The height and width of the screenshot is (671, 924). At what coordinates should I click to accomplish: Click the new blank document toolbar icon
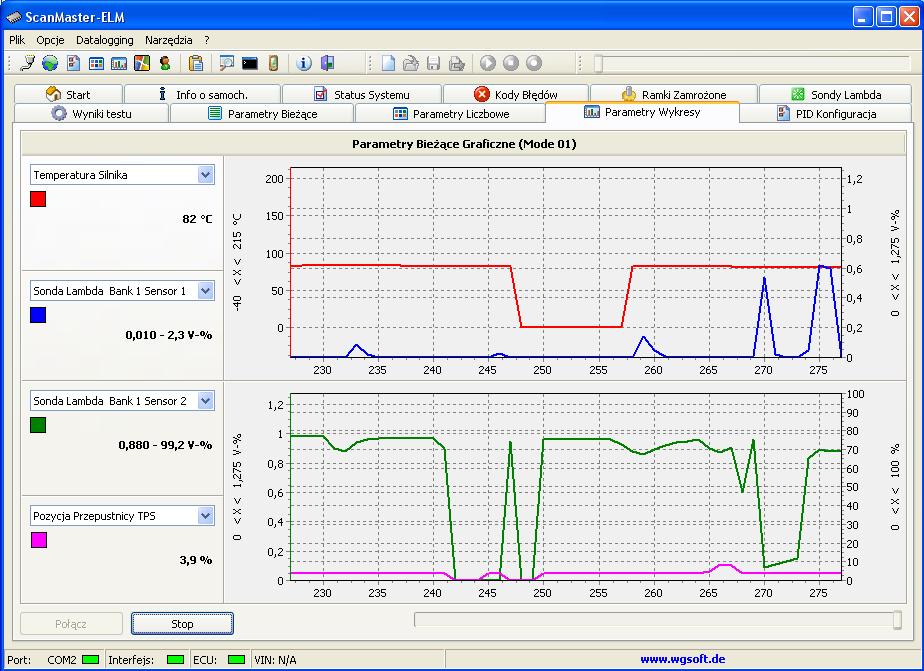[388, 63]
